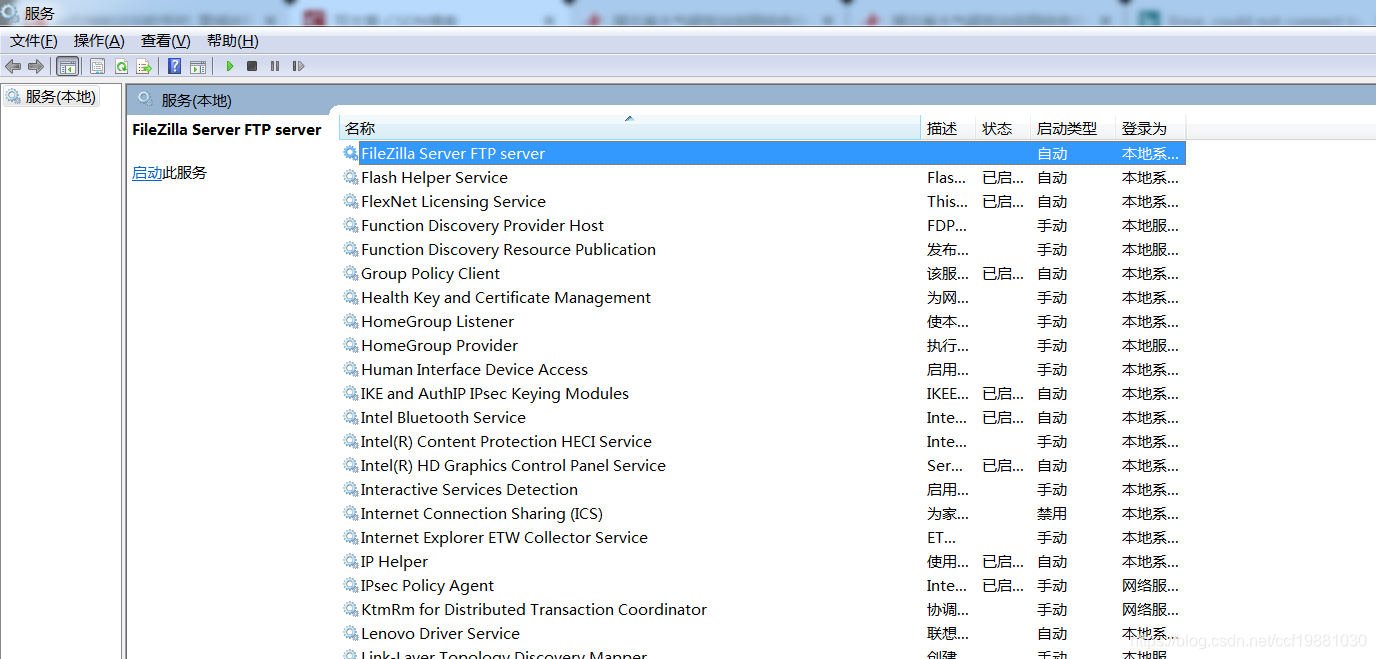Viewport: 1376px width, 659px height.
Task: Select Human Interface Device Access name
Action: 474,369
